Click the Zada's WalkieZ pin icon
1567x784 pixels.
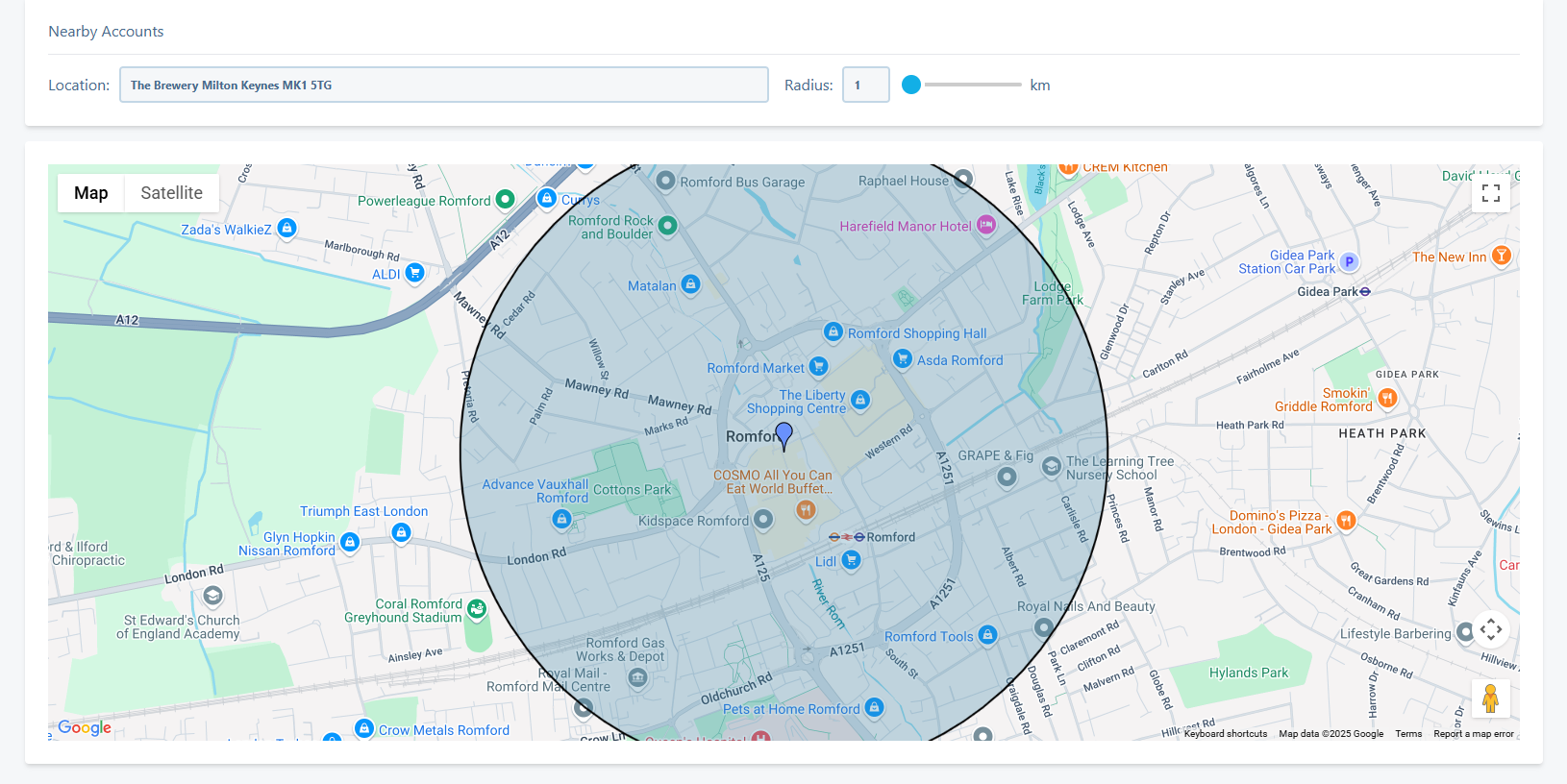tap(286, 228)
